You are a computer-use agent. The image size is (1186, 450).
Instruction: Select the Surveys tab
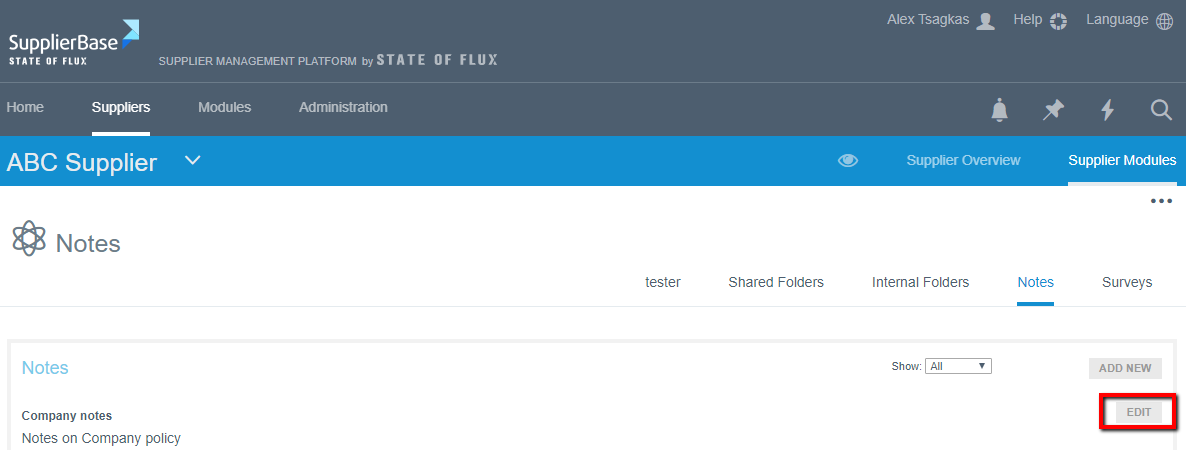point(1127,282)
